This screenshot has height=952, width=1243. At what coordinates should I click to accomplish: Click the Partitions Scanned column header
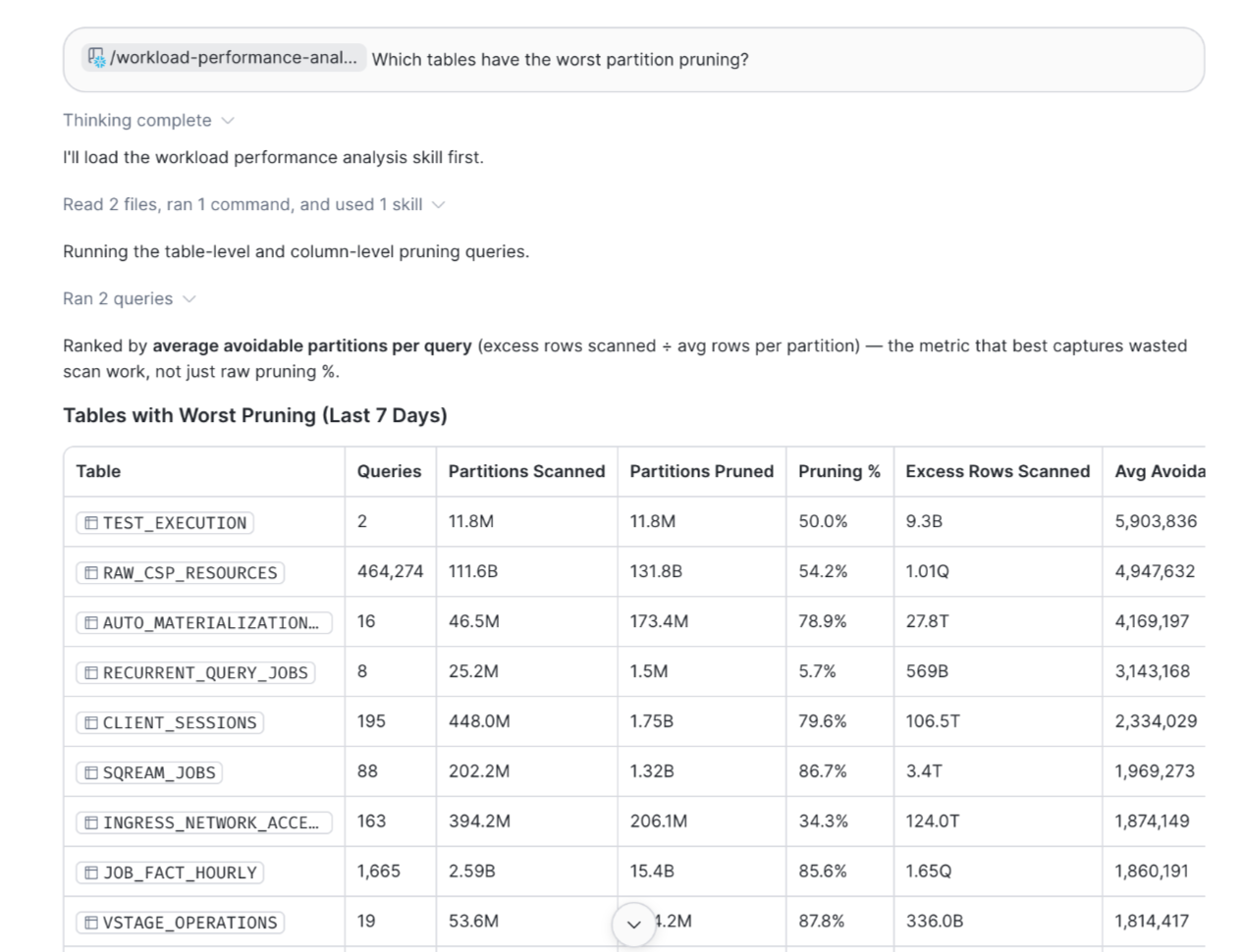click(x=526, y=472)
